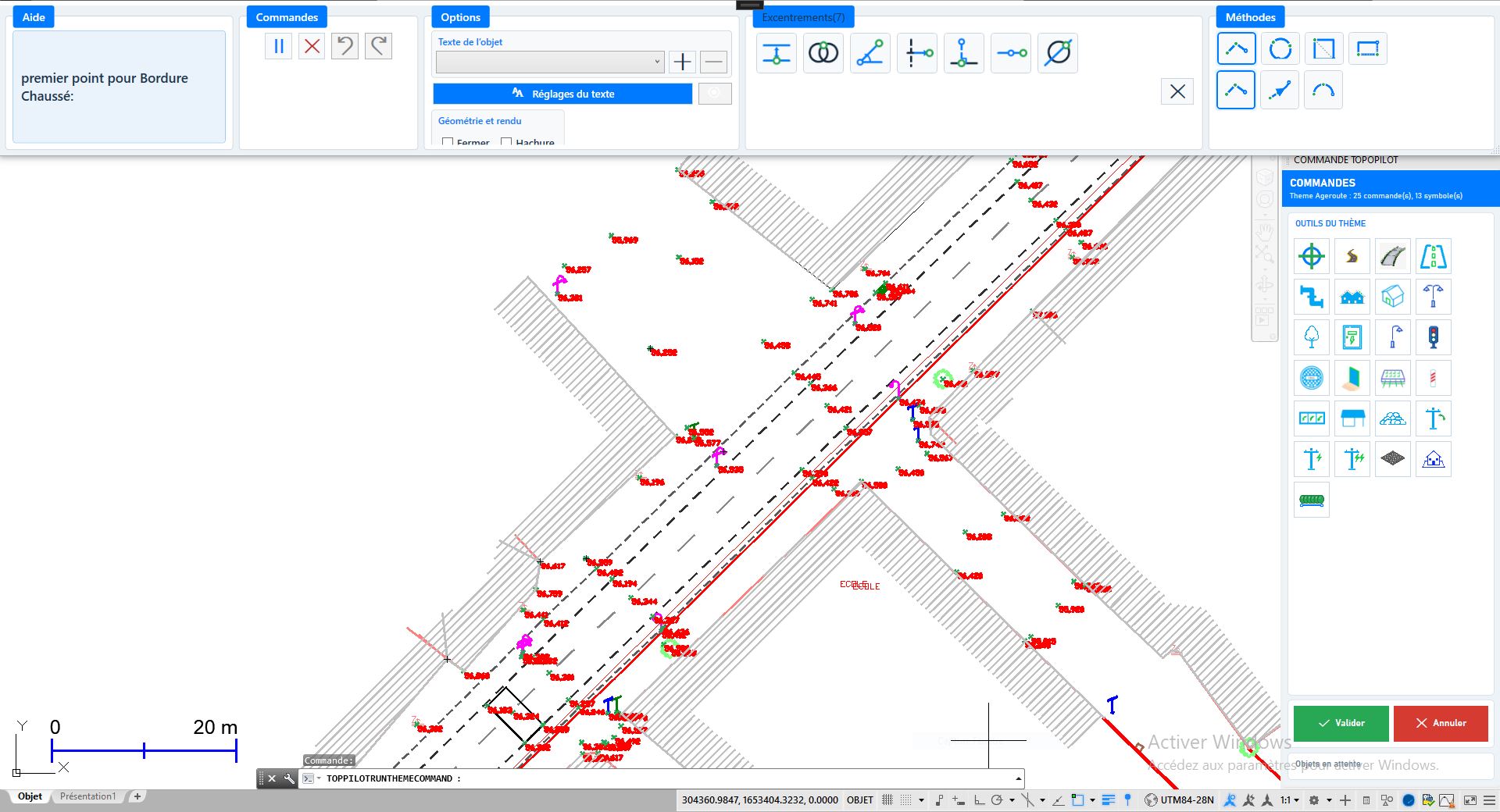Select the angle-distance excentrement tool

point(870,53)
